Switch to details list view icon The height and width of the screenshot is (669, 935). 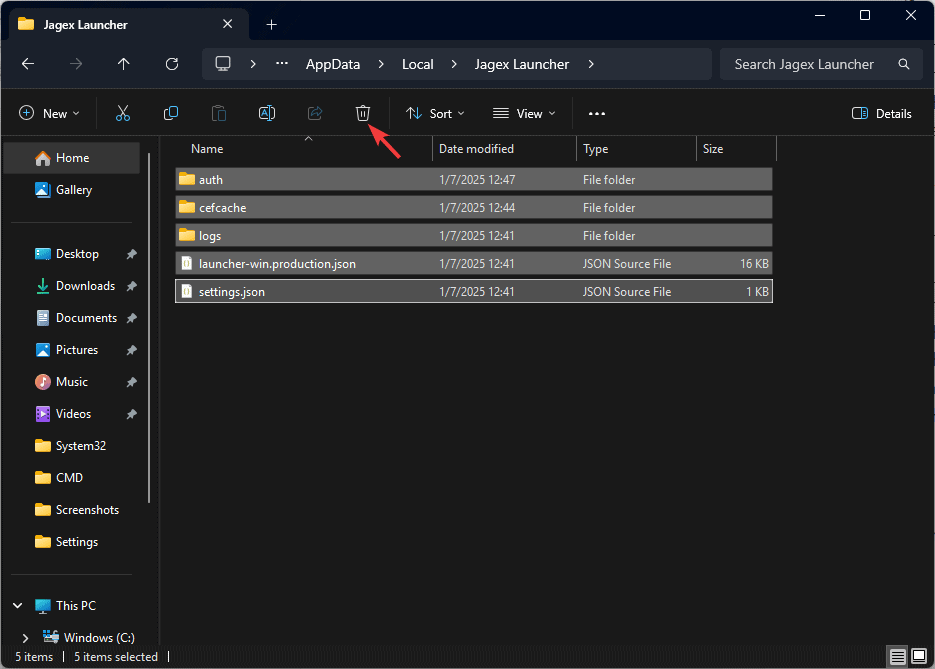[897, 657]
